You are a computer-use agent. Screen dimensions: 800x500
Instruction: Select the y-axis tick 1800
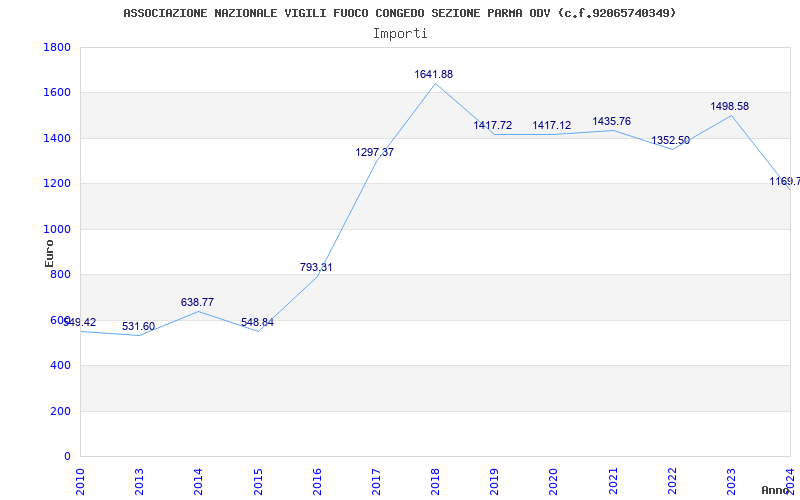(x=57, y=47)
